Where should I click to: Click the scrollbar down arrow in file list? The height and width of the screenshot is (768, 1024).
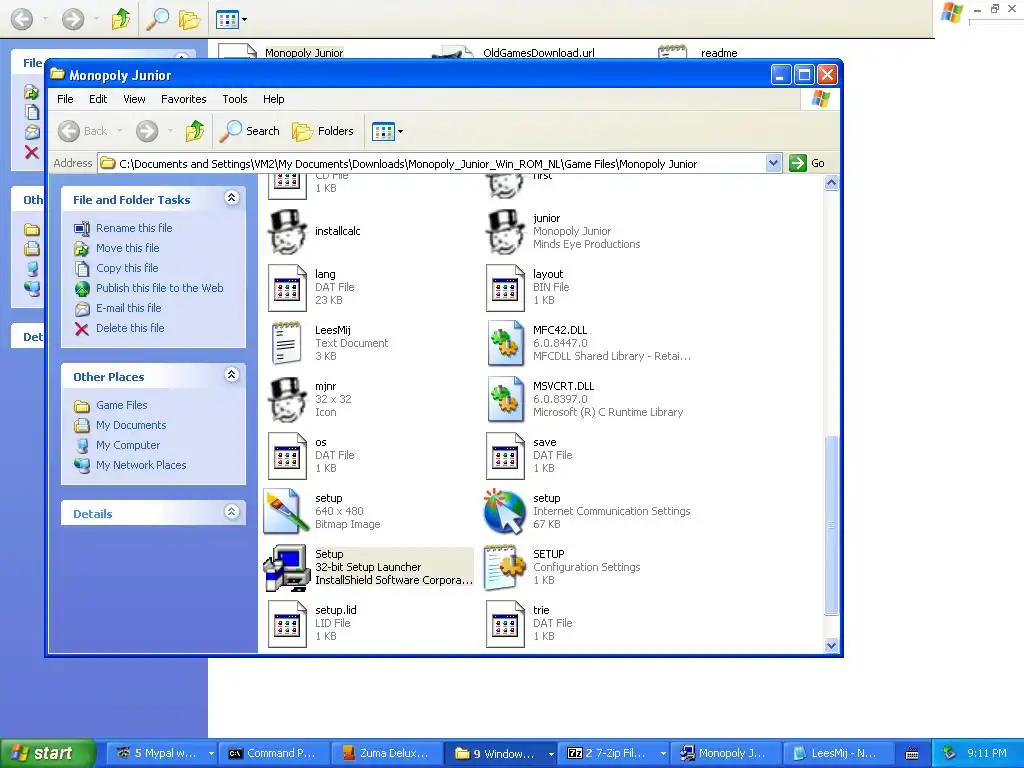pos(831,645)
